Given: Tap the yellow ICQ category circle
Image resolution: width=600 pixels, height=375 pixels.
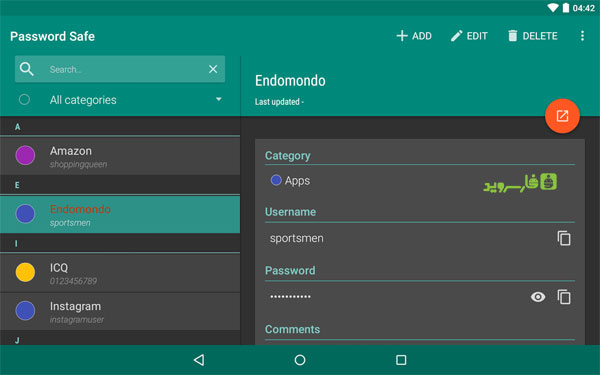Looking at the screenshot, I should pos(25,272).
